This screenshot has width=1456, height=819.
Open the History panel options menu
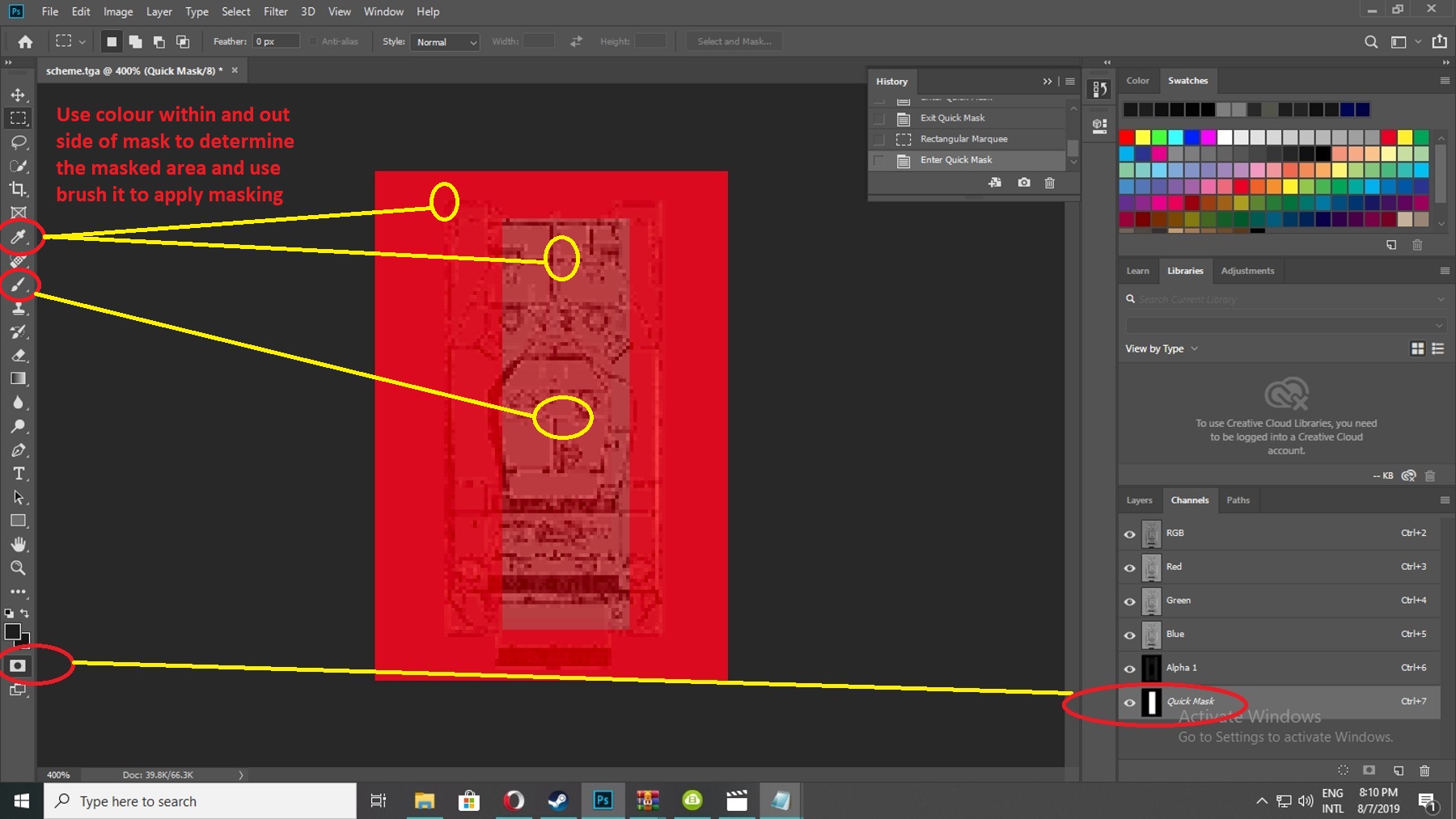[1070, 81]
